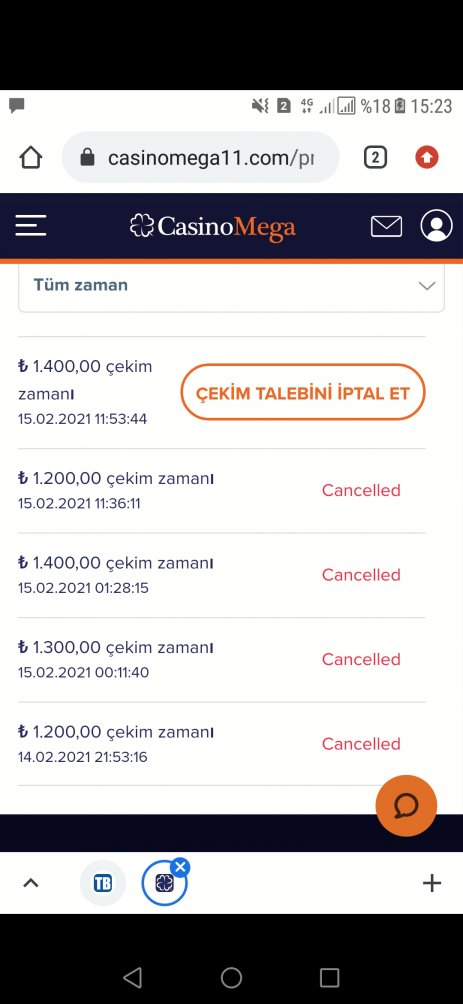Add a new browser tab with plus
The width and height of the screenshot is (463, 1004).
(432, 883)
